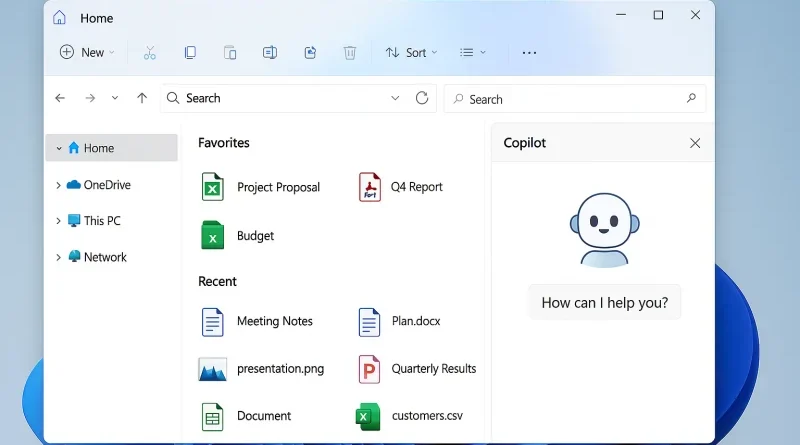Click the Cut scissors icon

(149, 53)
